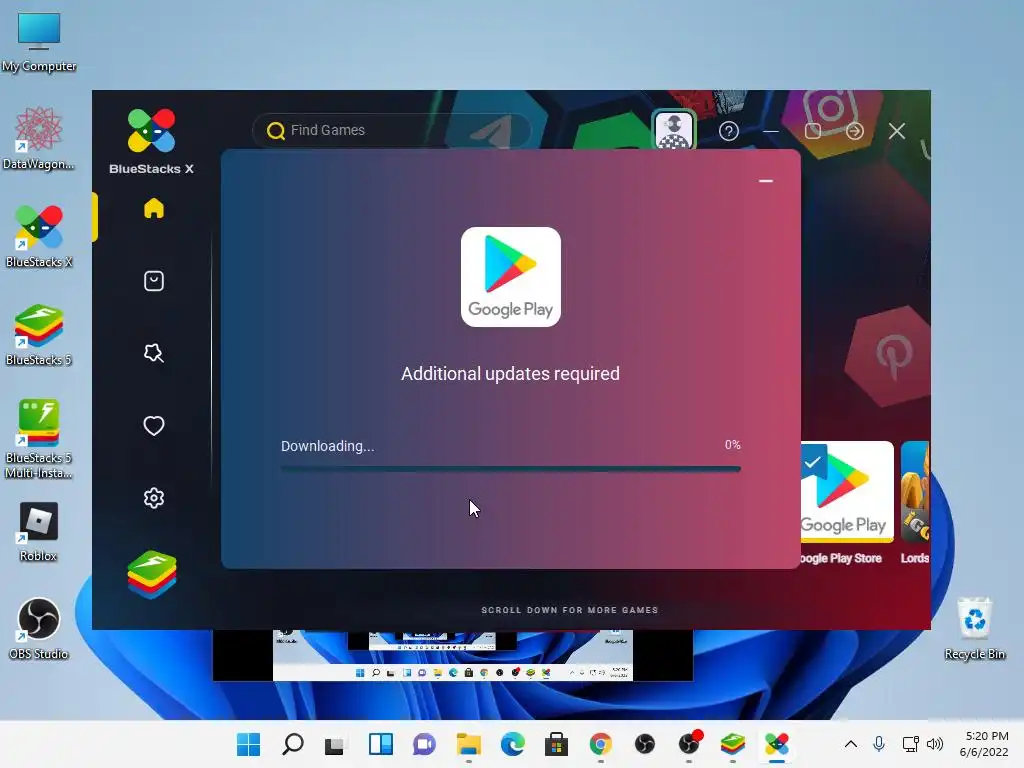Image resolution: width=1024 pixels, height=768 pixels.
Task: Open My Computer desktop icon
Action: pos(39,42)
